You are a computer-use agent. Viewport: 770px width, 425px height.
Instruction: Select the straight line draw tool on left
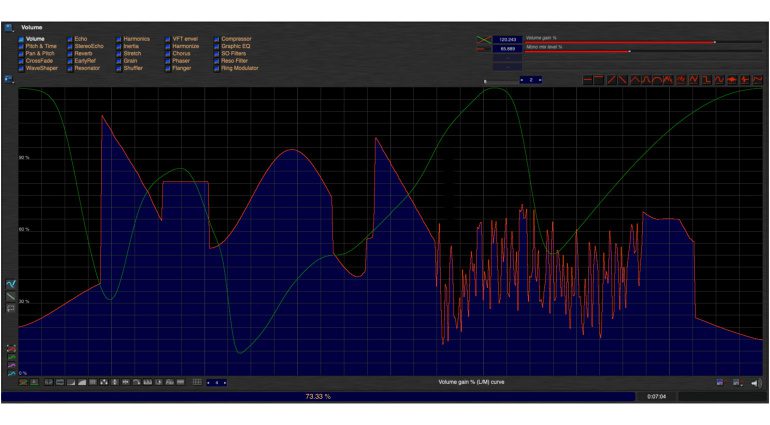pos(11,296)
